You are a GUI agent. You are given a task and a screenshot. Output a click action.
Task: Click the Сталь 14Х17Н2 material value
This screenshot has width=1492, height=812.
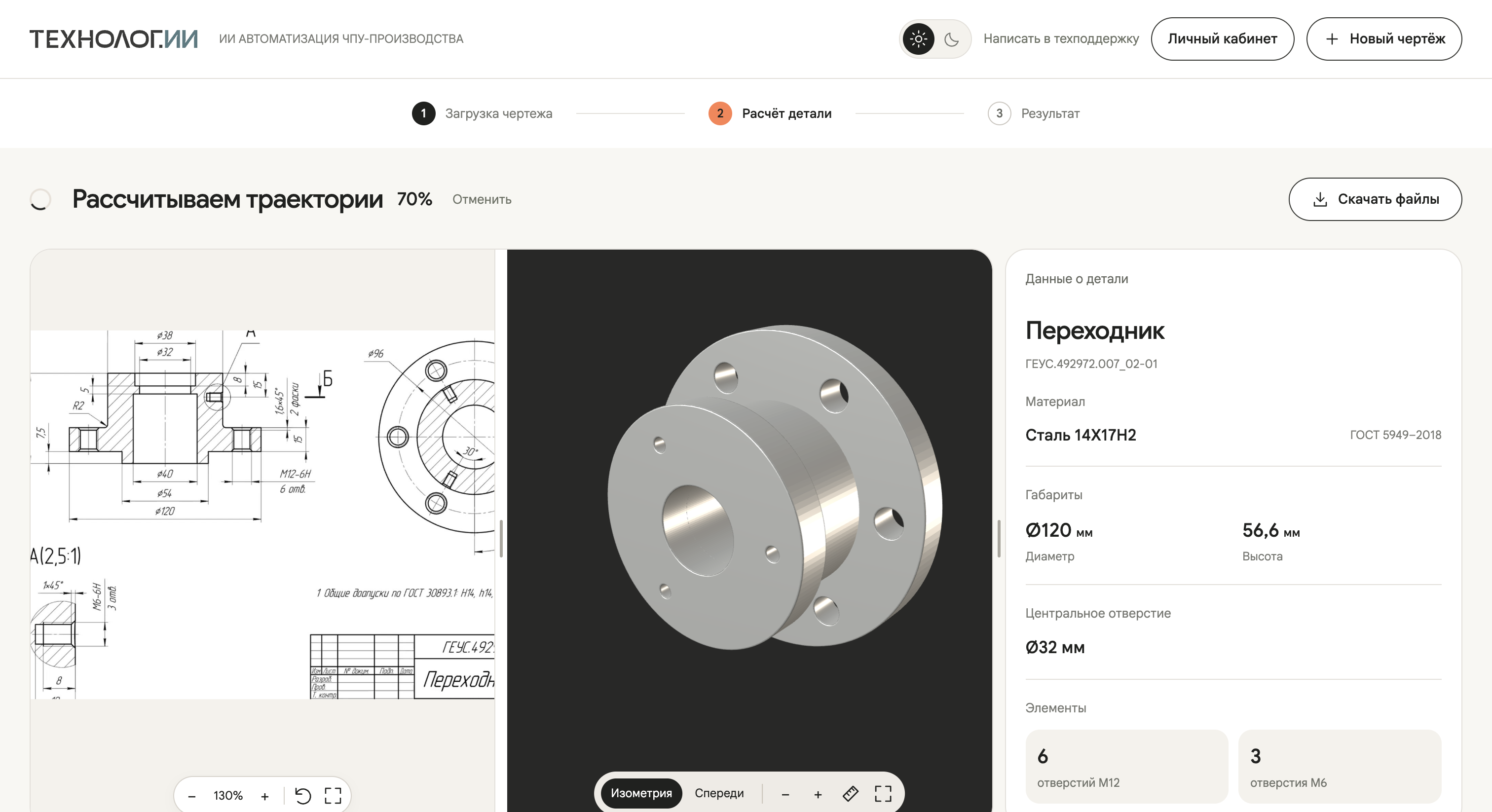[x=1081, y=435]
